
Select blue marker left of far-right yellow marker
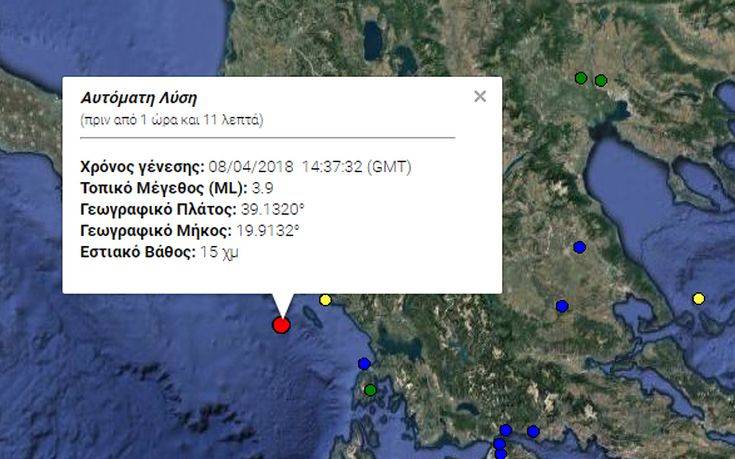(562, 306)
